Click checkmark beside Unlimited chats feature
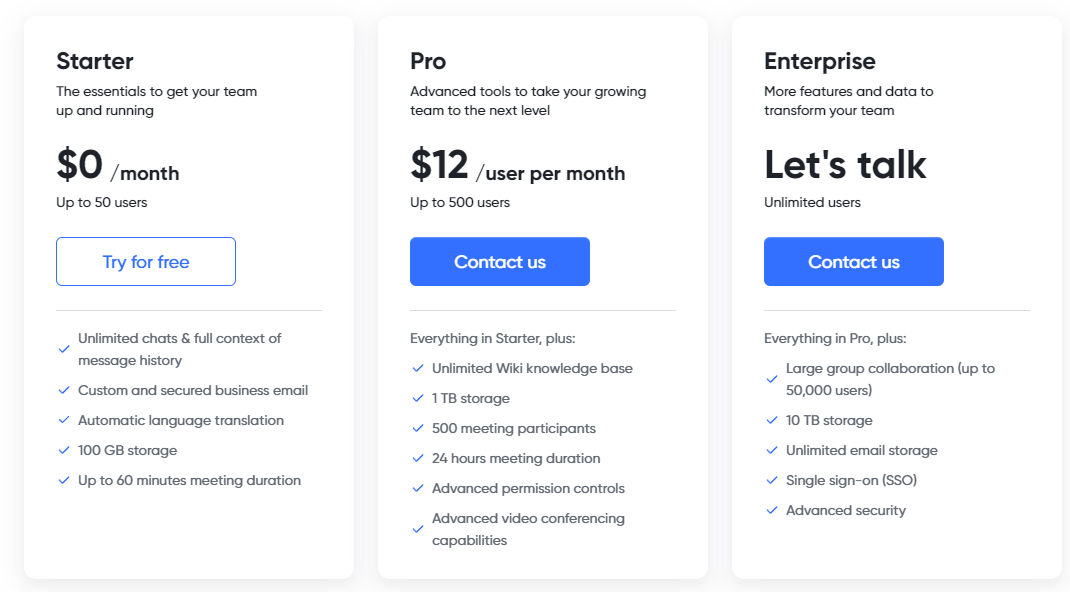 click(x=64, y=349)
